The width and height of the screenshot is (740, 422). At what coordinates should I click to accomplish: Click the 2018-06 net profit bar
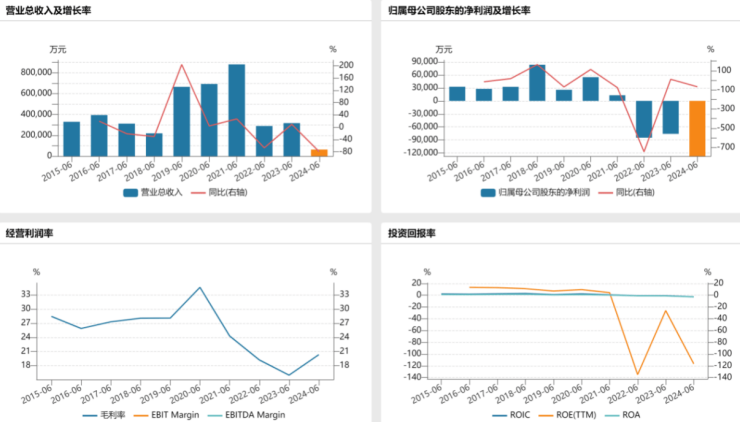(537, 83)
